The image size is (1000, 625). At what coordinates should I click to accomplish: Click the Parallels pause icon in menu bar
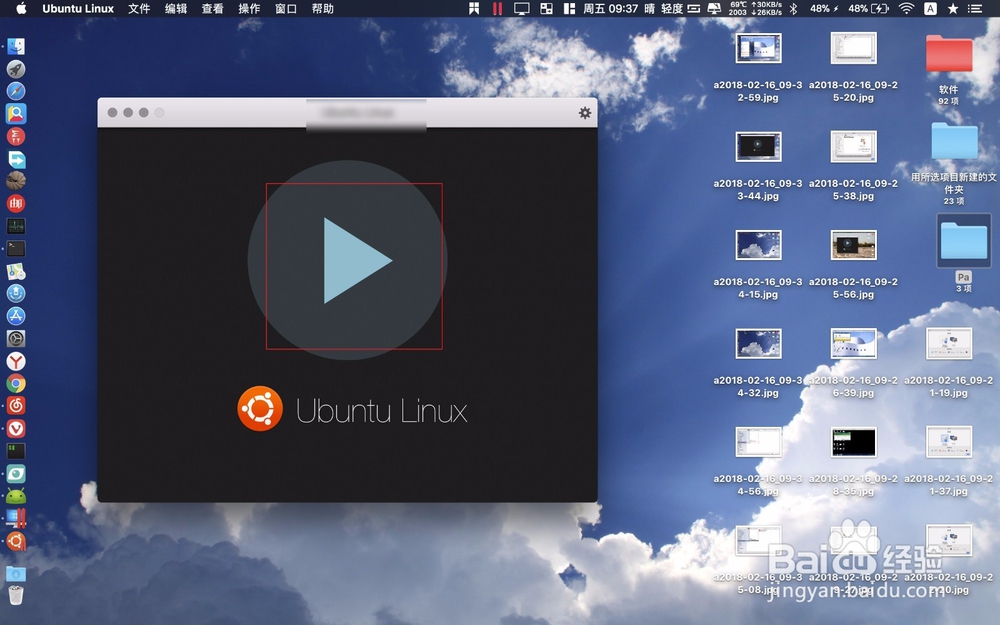coord(497,8)
